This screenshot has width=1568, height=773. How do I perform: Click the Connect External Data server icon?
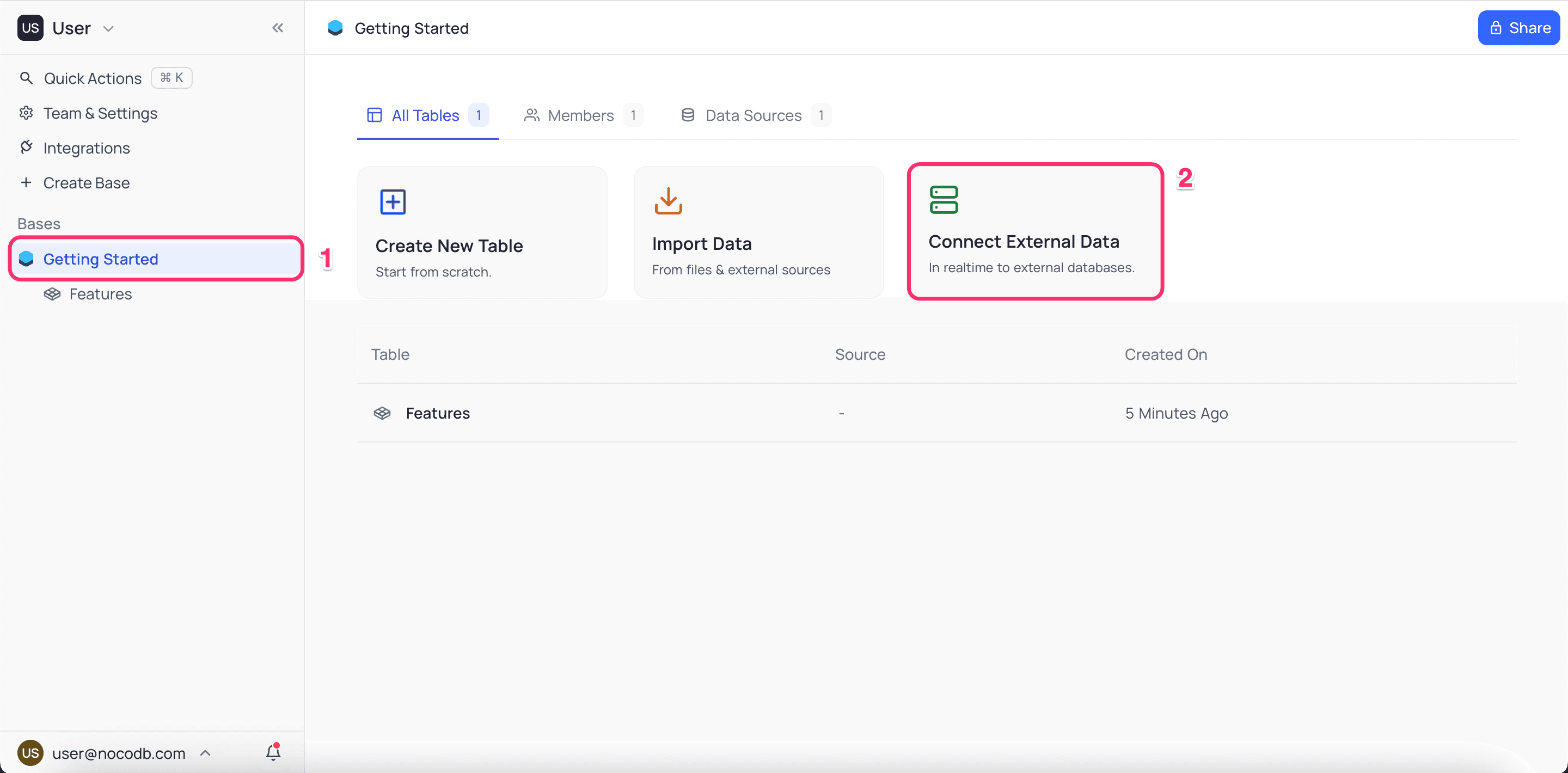click(x=944, y=200)
